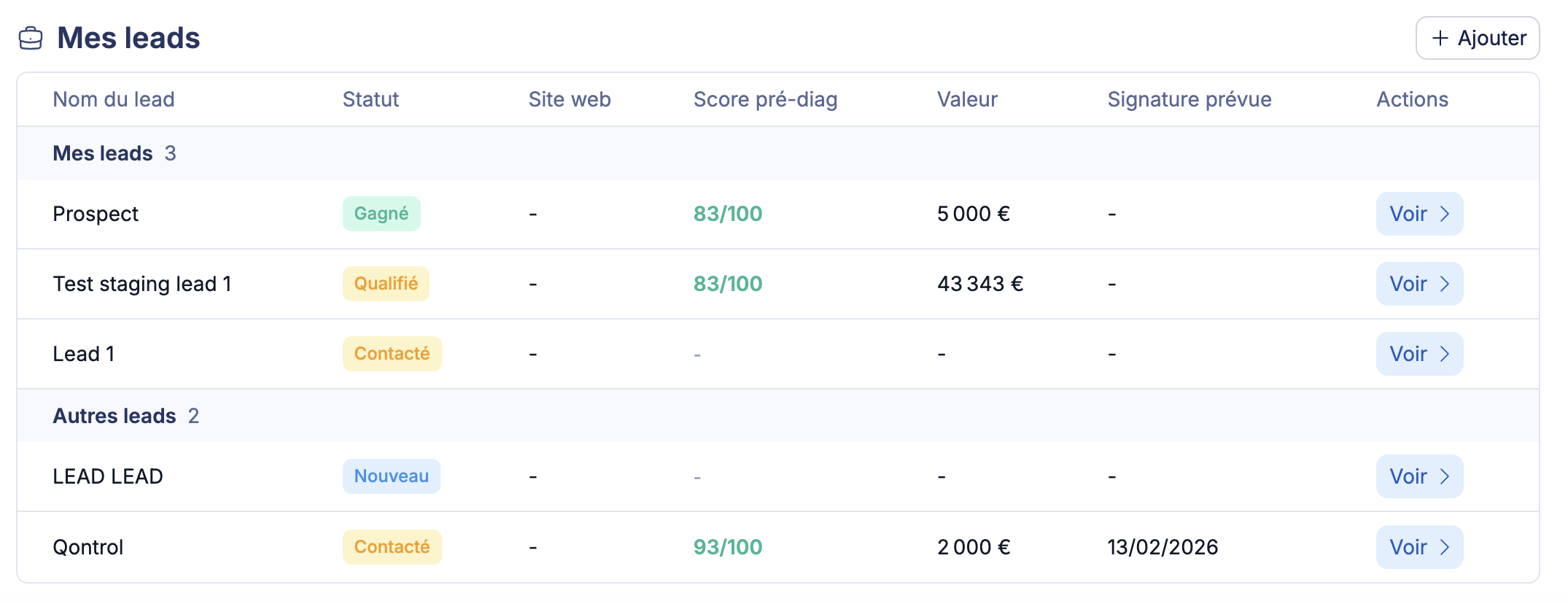Open the Prospect lead with Voir
1568x604 pixels.
point(1418,214)
